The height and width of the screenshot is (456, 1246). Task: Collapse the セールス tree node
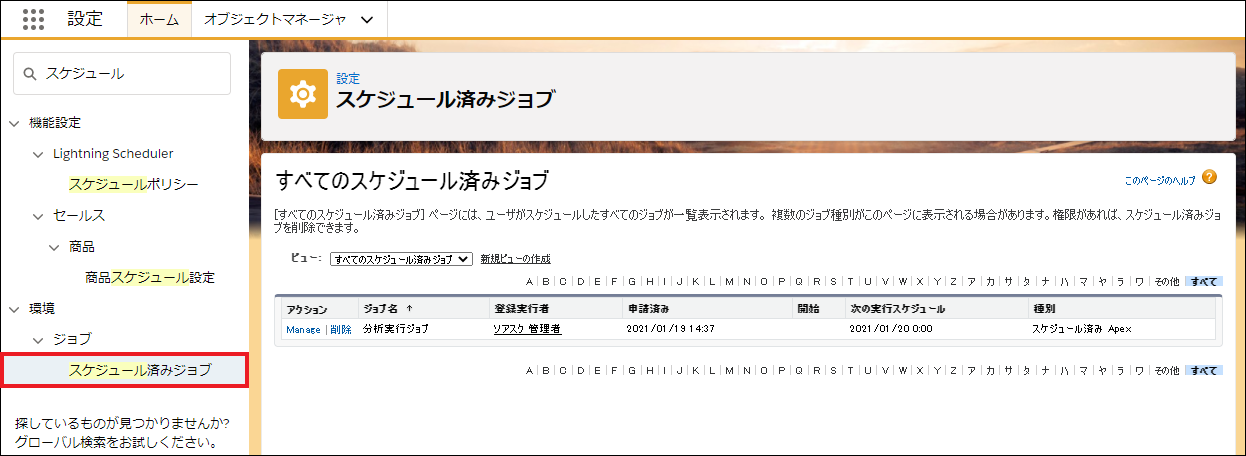point(38,216)
